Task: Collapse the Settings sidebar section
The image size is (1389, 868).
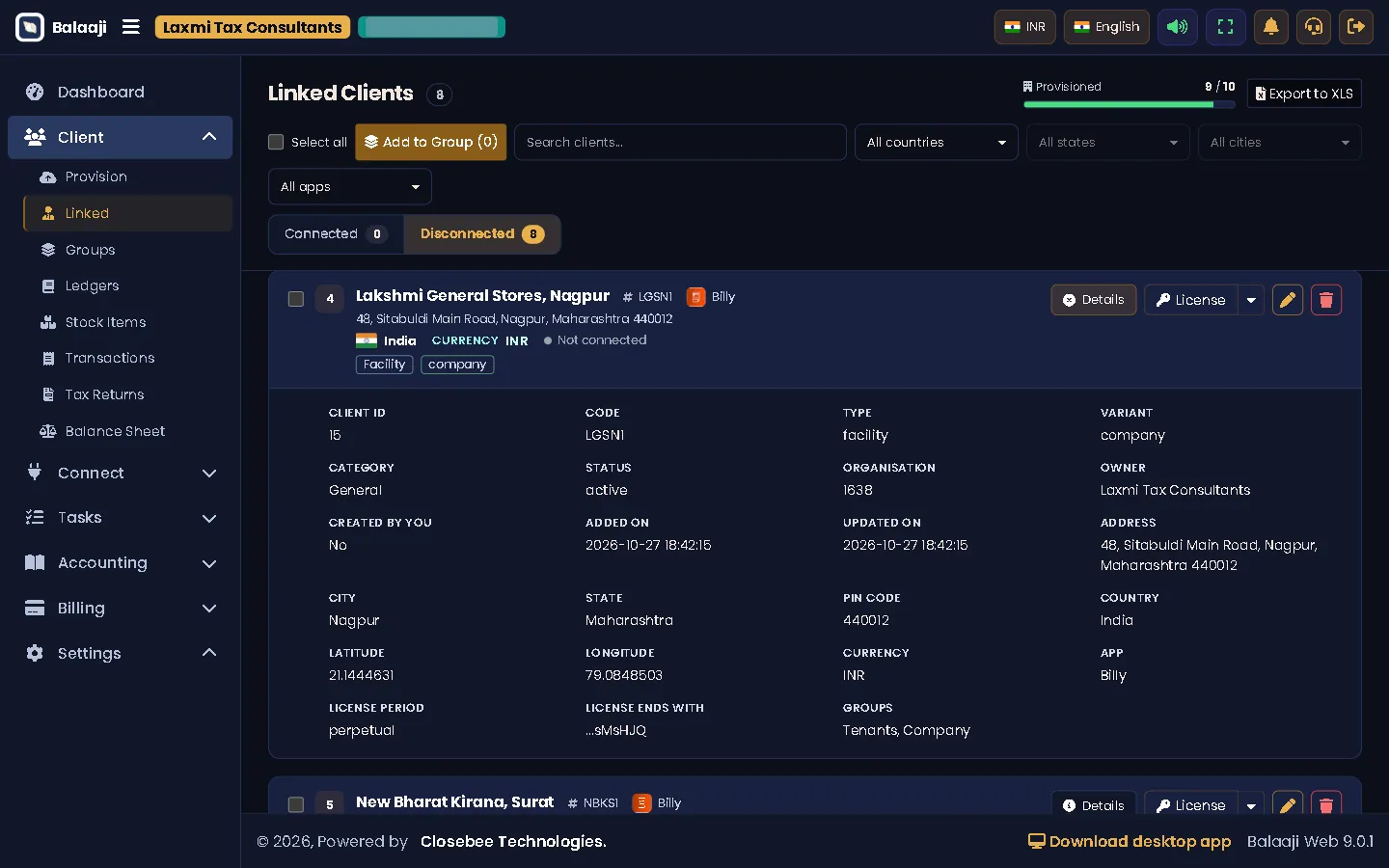Action: point(121,653)
